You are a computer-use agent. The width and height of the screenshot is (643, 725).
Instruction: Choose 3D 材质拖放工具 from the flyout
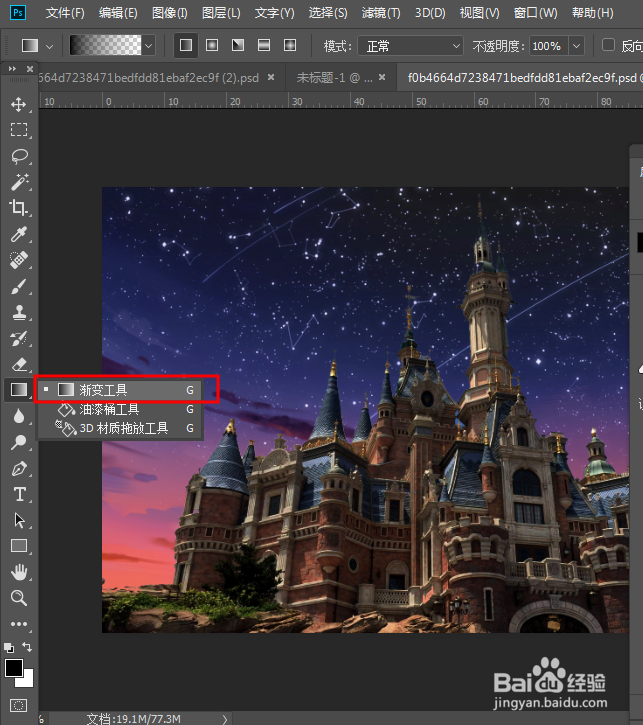pyautogui.click(x=121, y=428)
